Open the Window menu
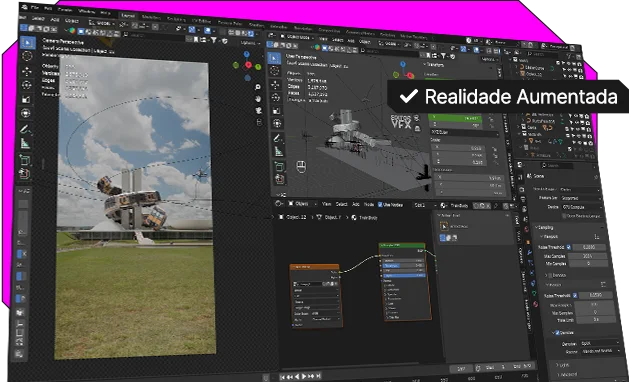Screen dimensions: 629x382 tap(87, 11)
